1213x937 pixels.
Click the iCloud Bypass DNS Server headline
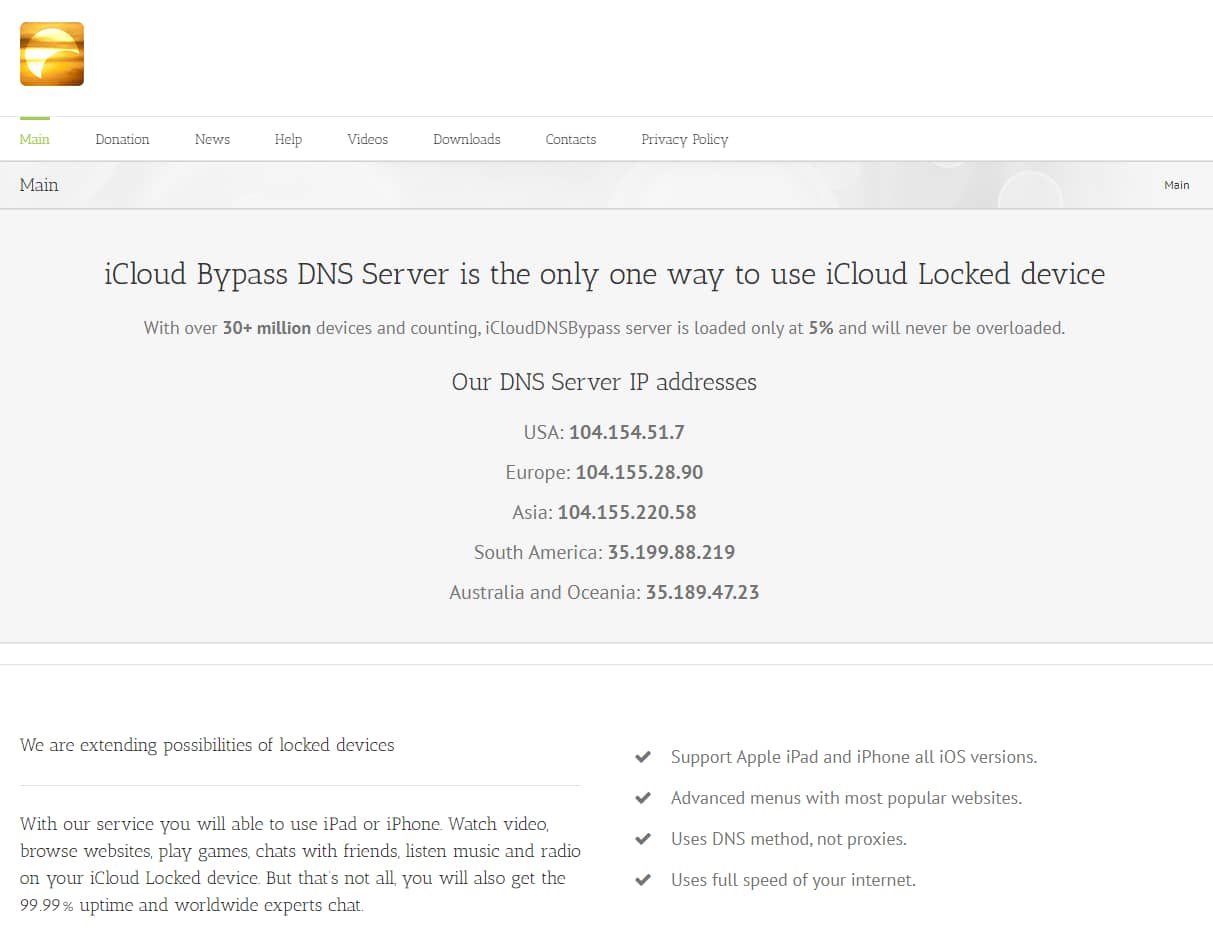pyautogui.click(x=605, y=274)
